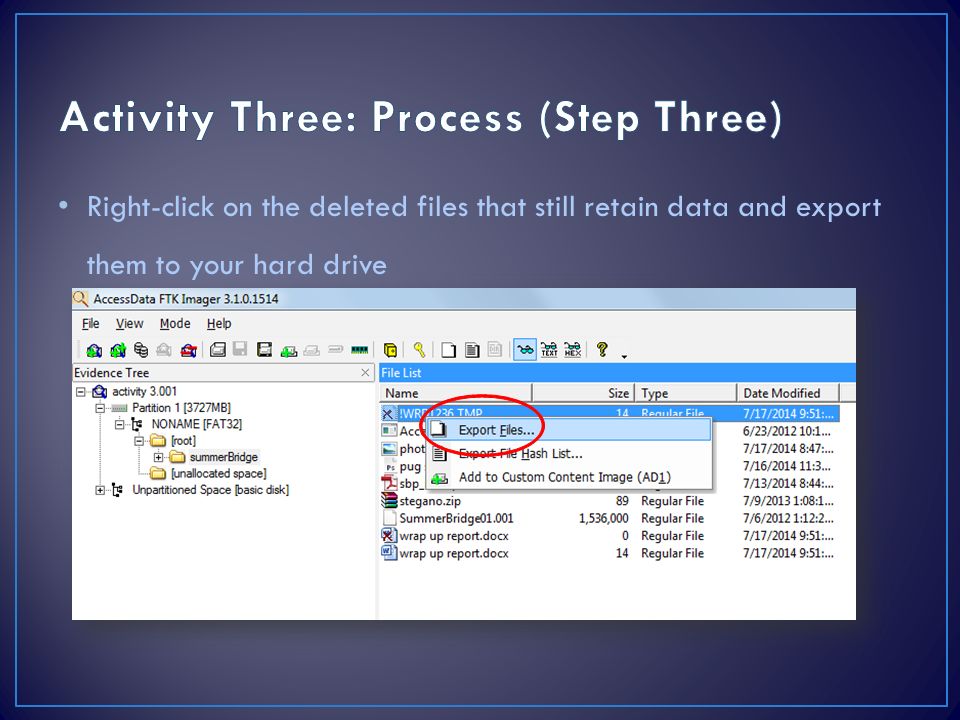960x720 pixels.
Task: Click the Capture Memory chip icon
Action: (x=359, y=350)
